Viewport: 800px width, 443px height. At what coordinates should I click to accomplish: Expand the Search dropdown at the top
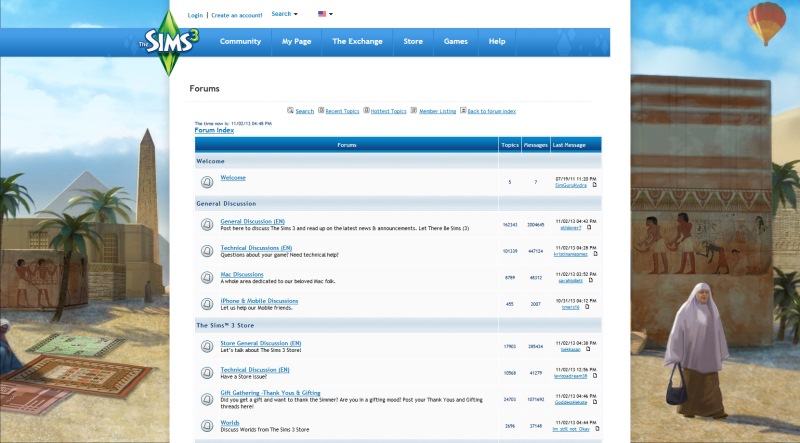(x=284, y=14)
